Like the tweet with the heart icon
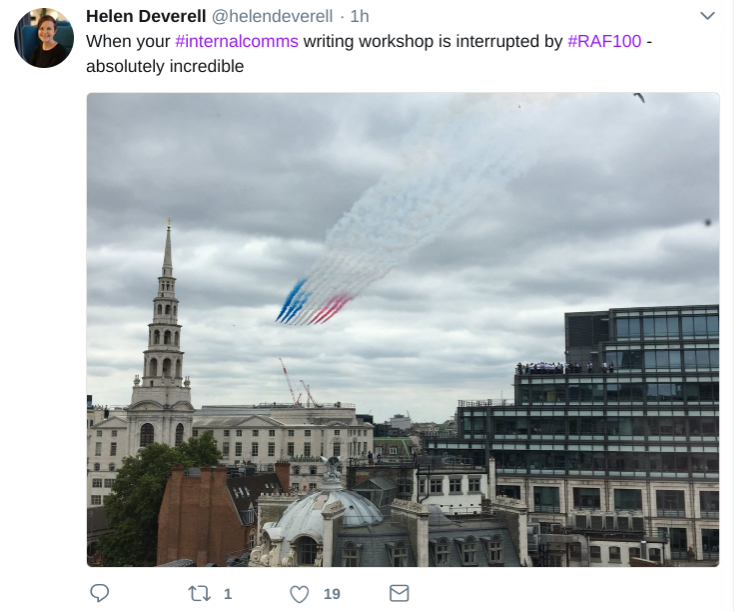Viewport: 734px width, 612px height. 299,594
